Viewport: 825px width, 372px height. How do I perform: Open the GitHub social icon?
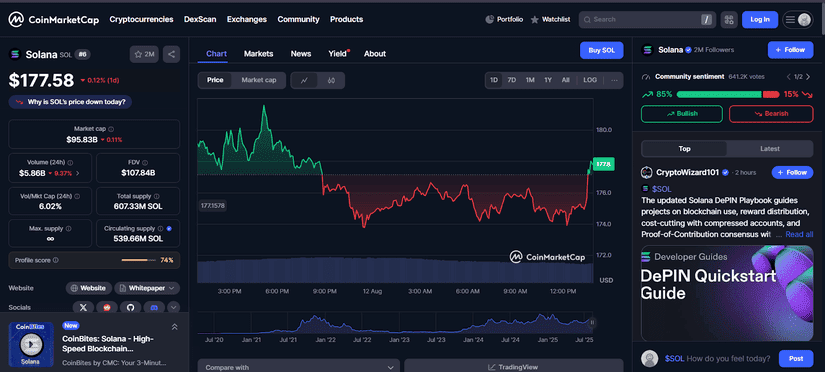130,307
